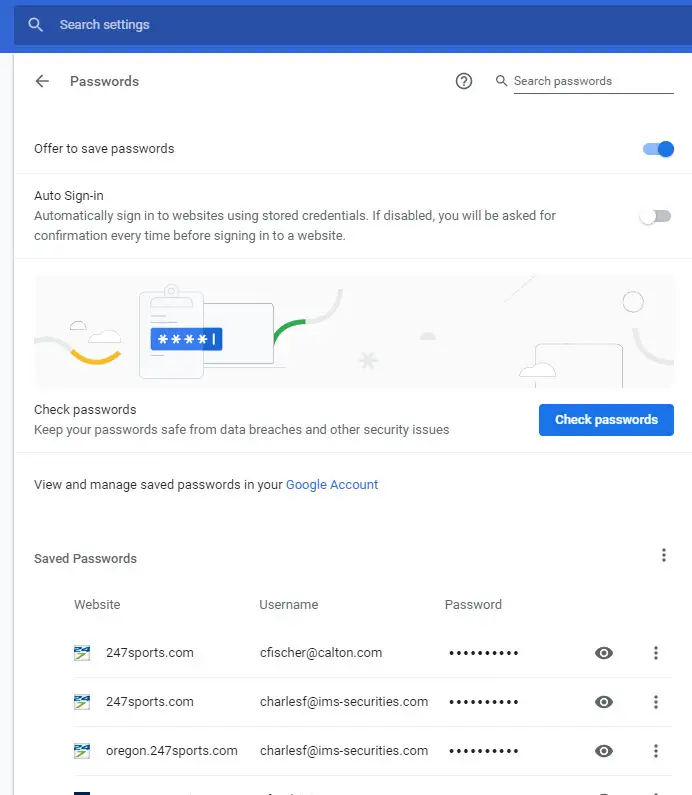Click the password dots for cfischer@calton.com
Viewport: 692px width, 795px height.
point(483,653)
